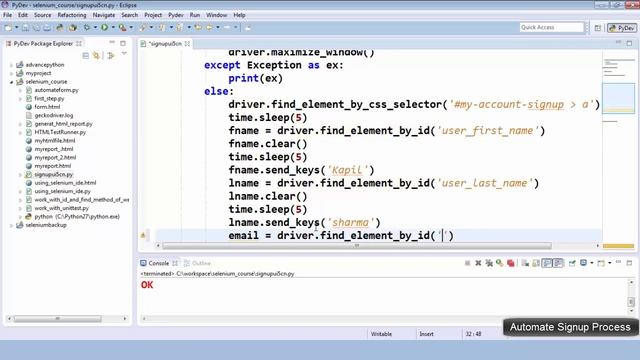Open the Source menu
The image size is (640, 360).
click(42, 15)
